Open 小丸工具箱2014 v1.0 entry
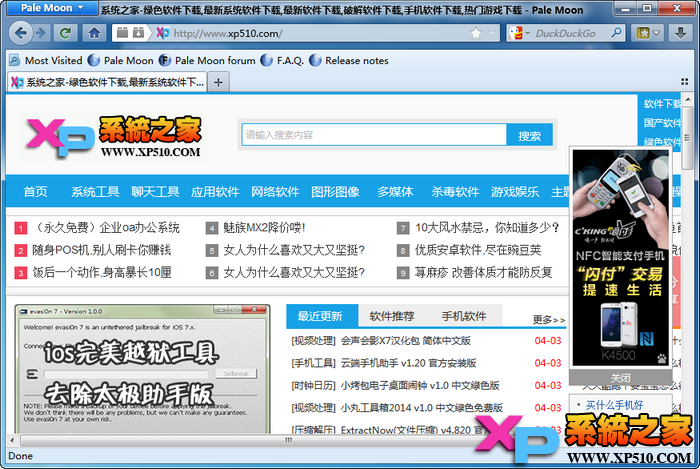Image resolution: width=700 pixels, height=469 pixels. click(421, 407)
